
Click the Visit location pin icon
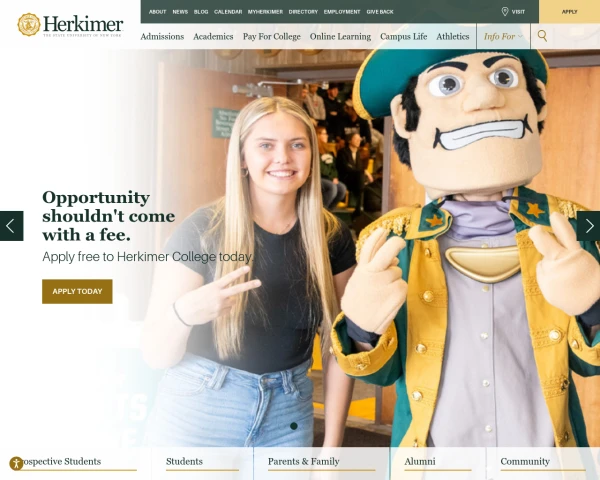pos(505,11)
